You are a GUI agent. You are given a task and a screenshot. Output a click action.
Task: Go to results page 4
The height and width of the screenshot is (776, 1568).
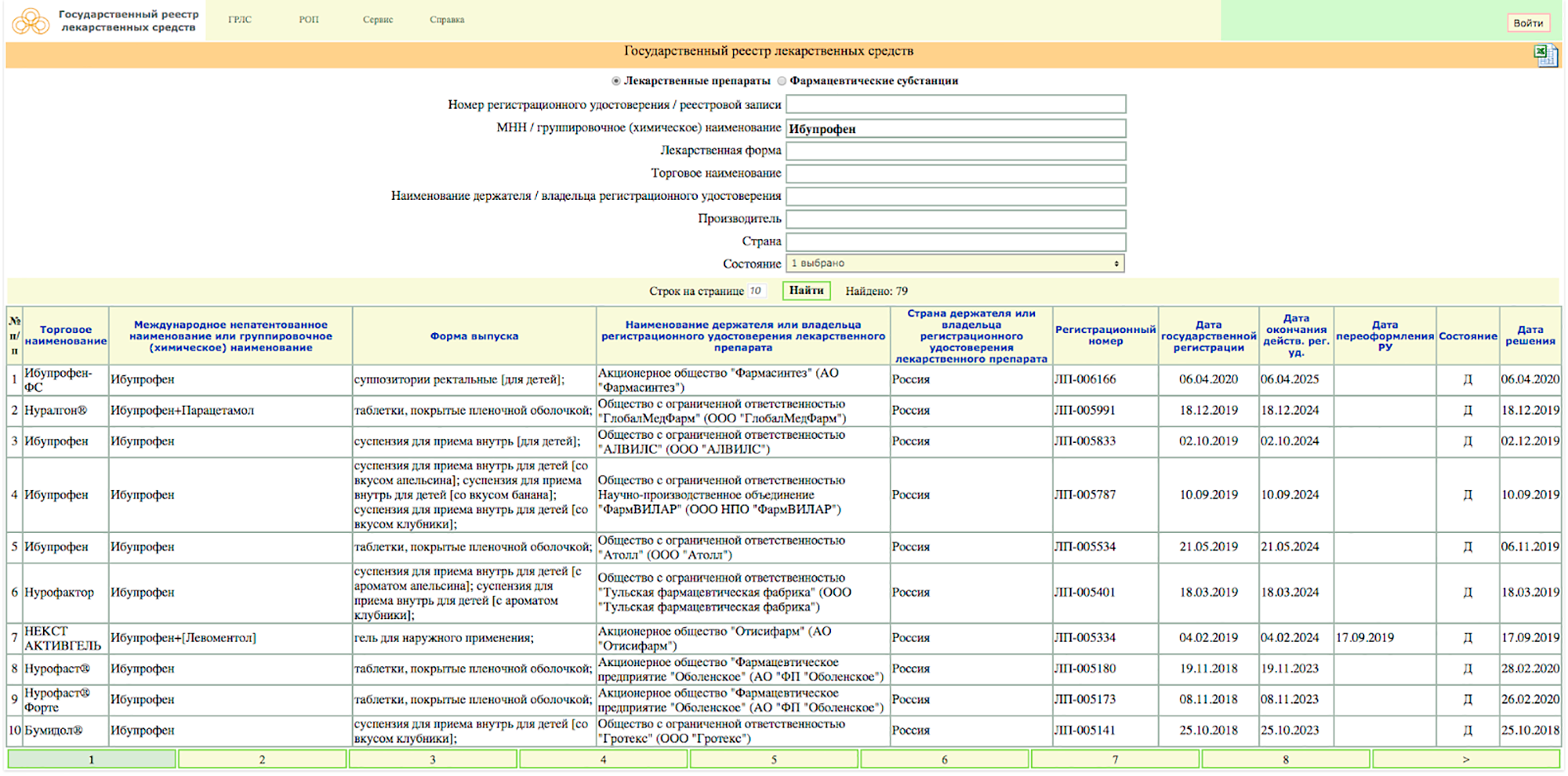pyautogui.click(x=603, y=759)
